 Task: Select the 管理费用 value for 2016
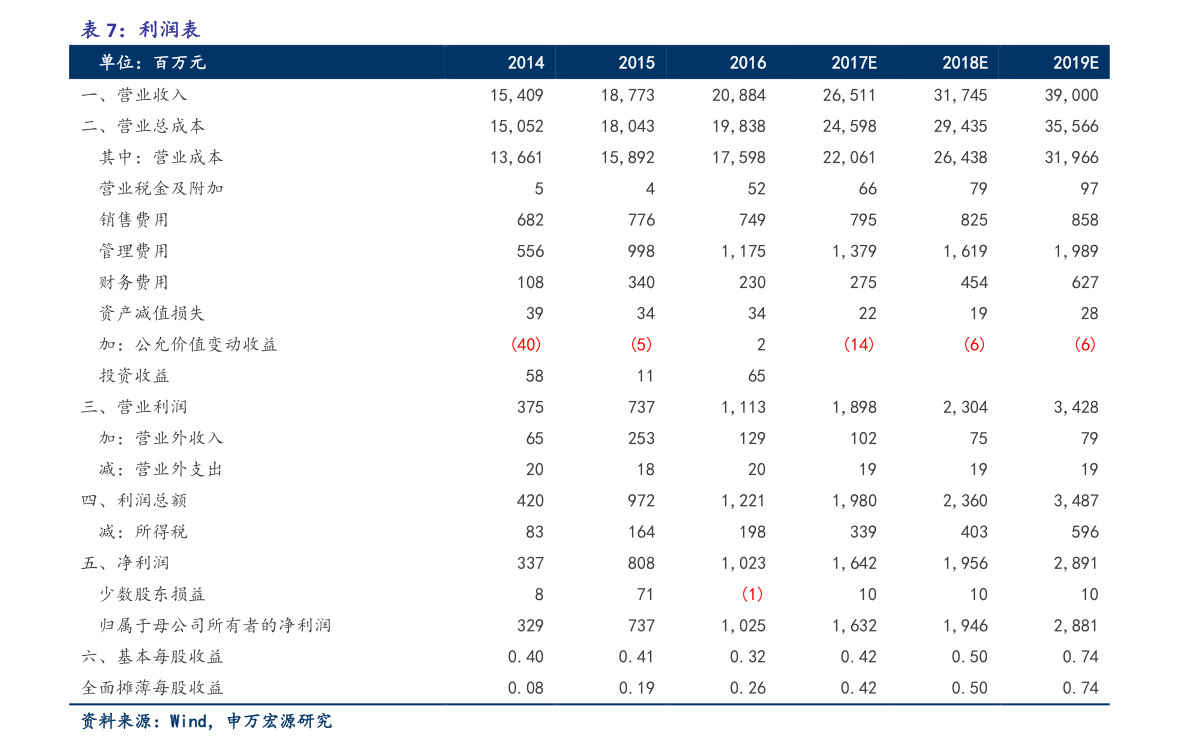[743, 251]
